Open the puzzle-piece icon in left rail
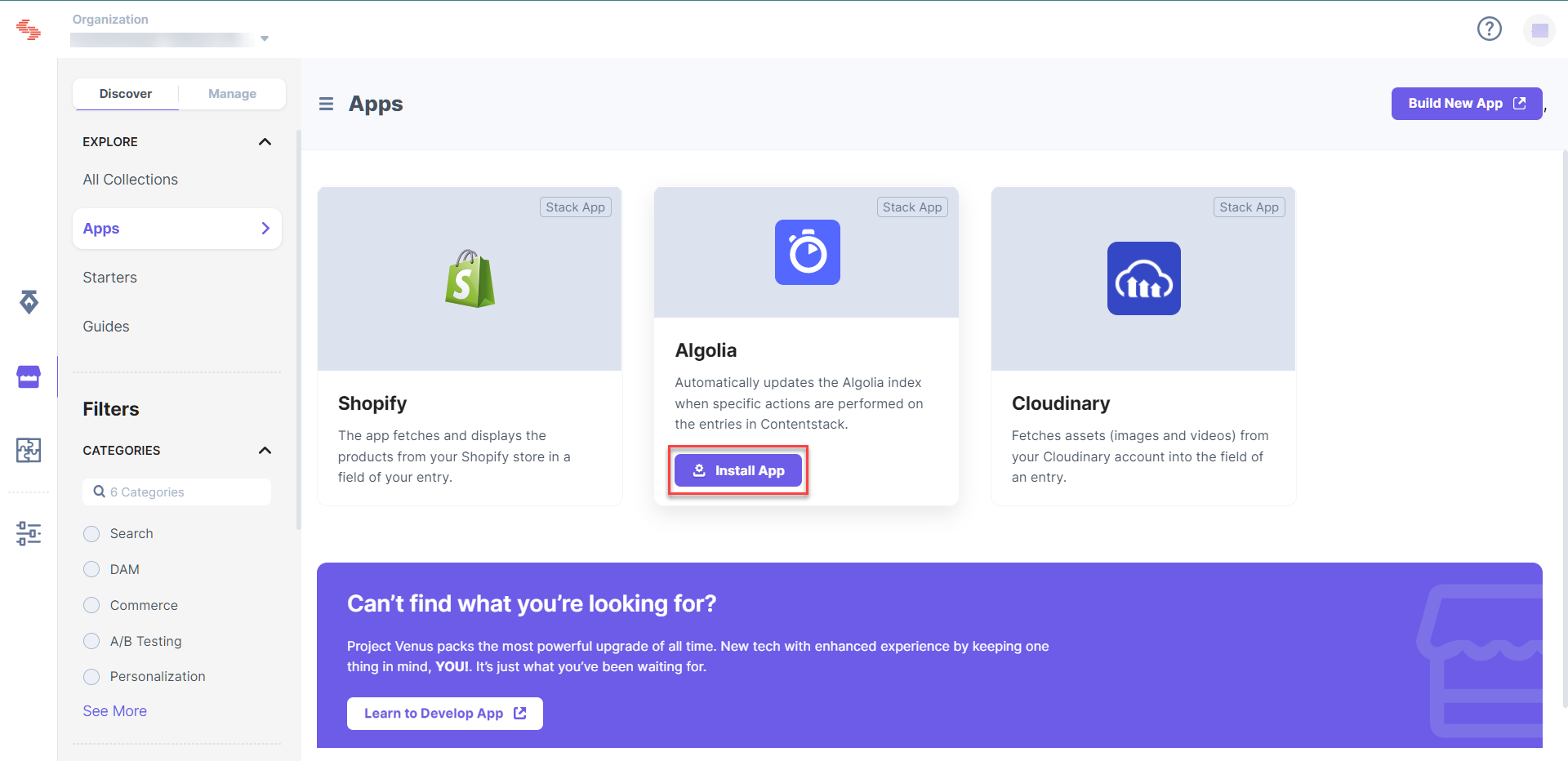This screenshot has width=1568, height=761. coord(29,450)
